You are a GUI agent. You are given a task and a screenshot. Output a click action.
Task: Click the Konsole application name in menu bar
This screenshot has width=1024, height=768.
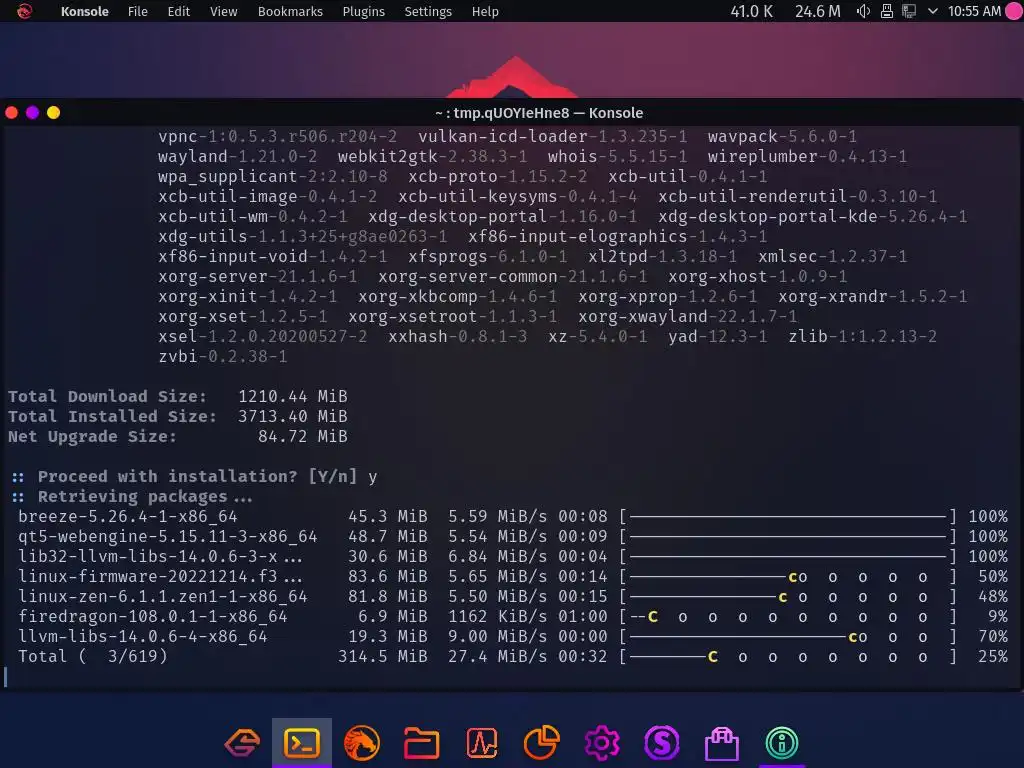pos(85,12)
